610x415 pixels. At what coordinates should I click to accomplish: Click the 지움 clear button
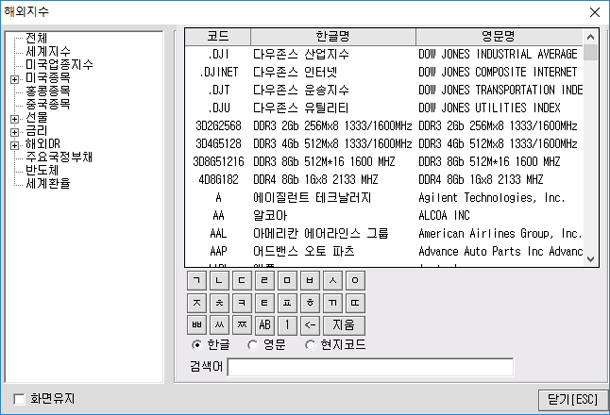tap(344, 326)
